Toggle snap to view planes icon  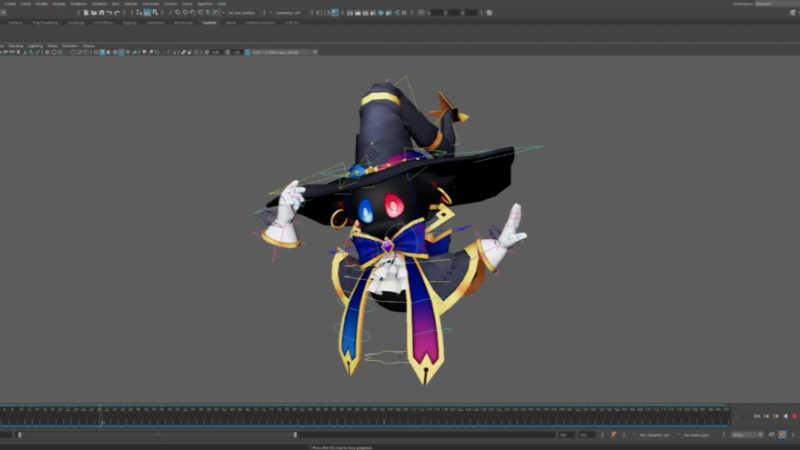[x=208, y=13]
